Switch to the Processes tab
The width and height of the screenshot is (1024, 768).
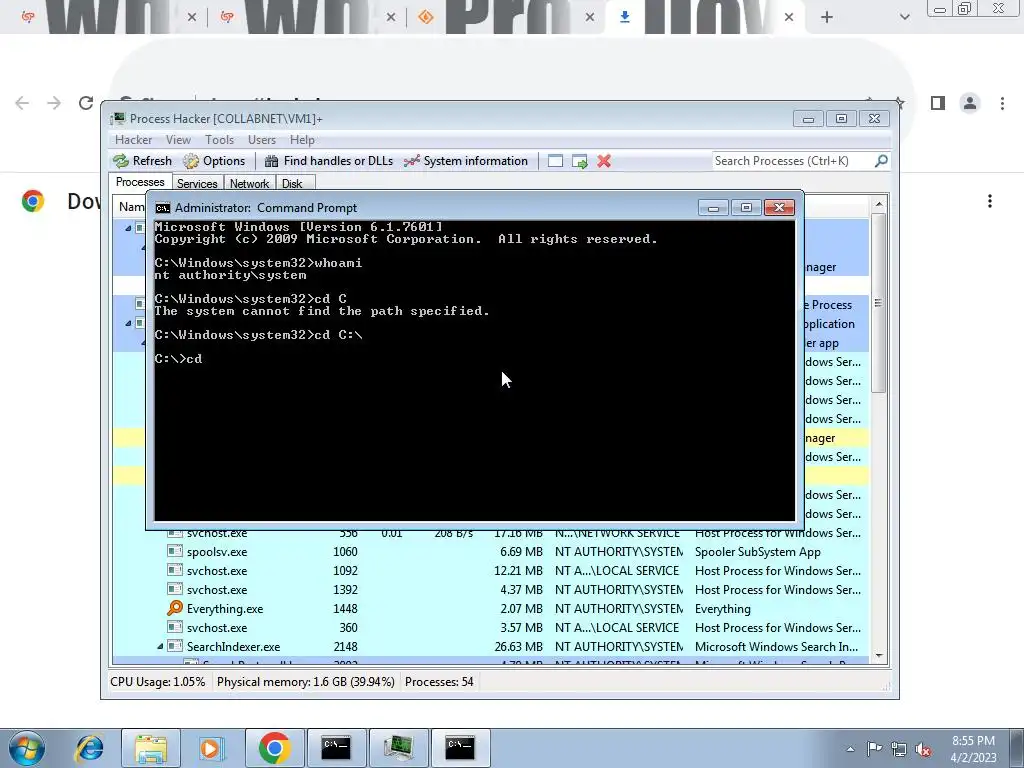pyautogui.click(x=140, y=182)
